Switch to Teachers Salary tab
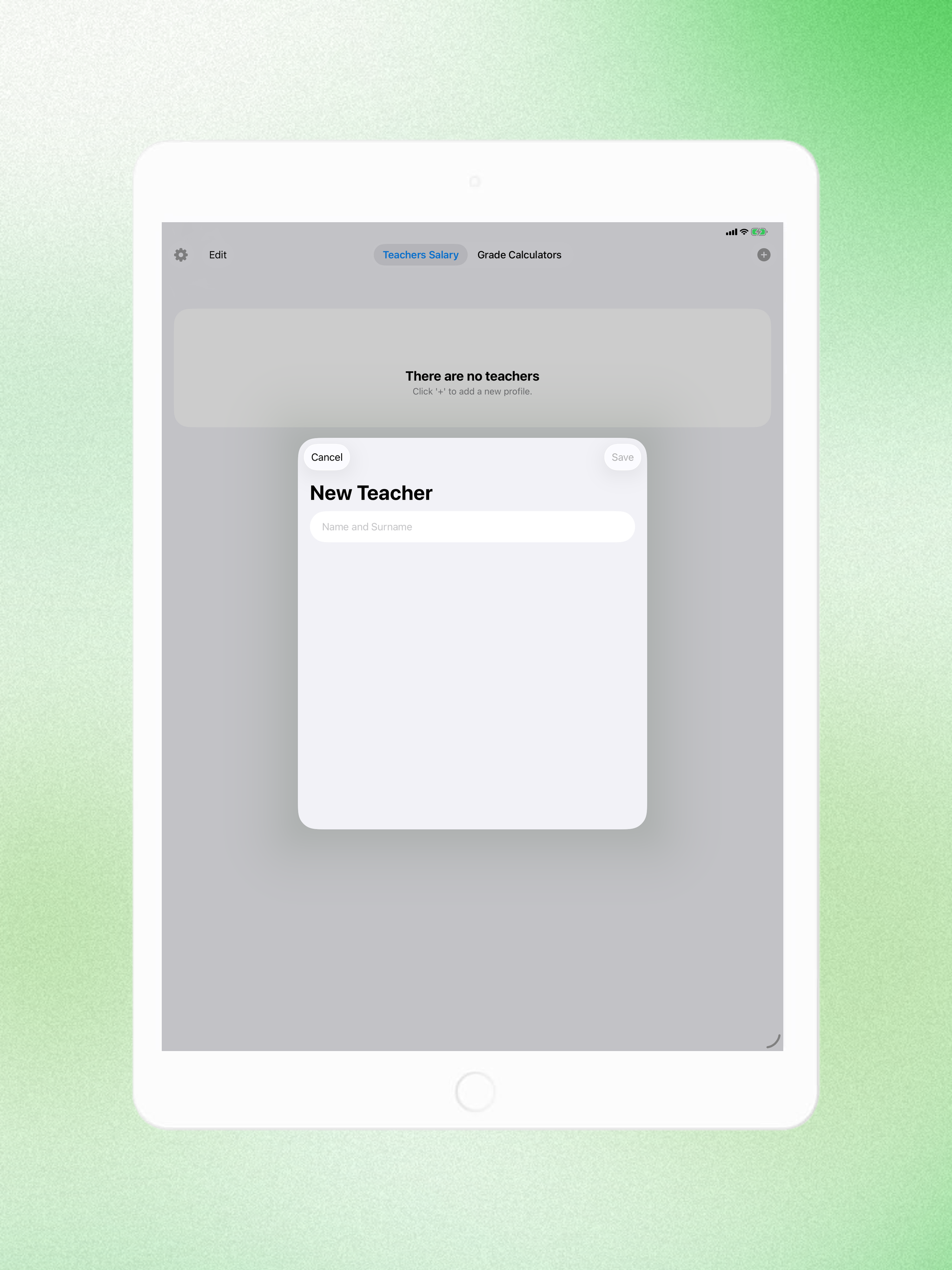The image size is (952, 1270). click(x=421, y=255)
